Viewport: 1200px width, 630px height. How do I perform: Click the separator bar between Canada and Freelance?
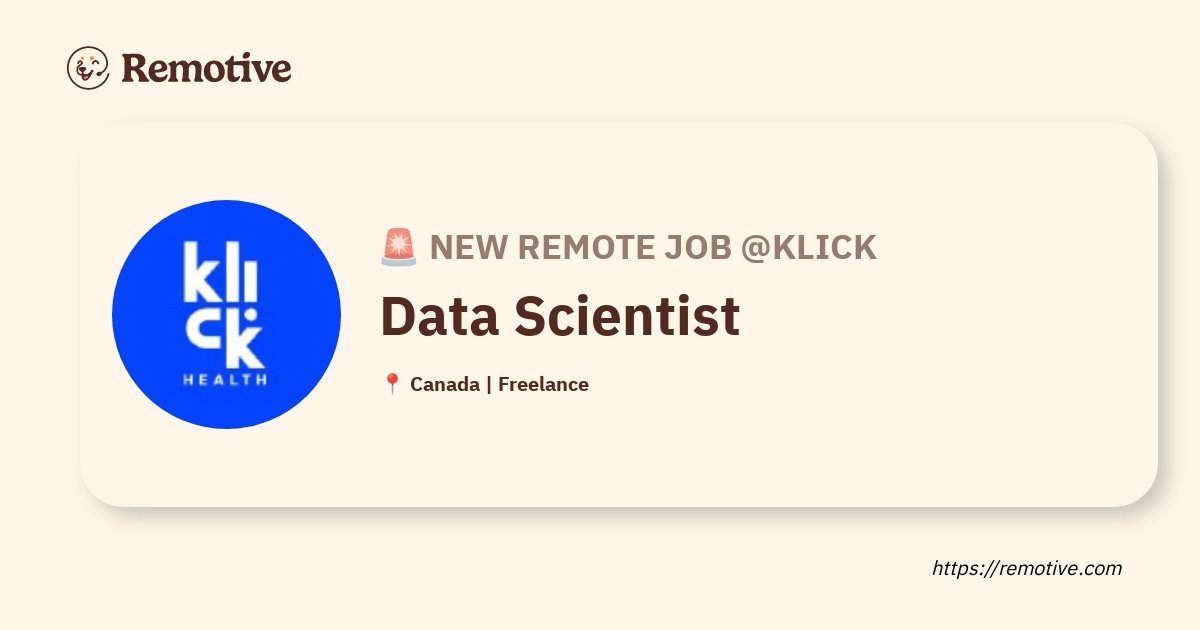488,384
